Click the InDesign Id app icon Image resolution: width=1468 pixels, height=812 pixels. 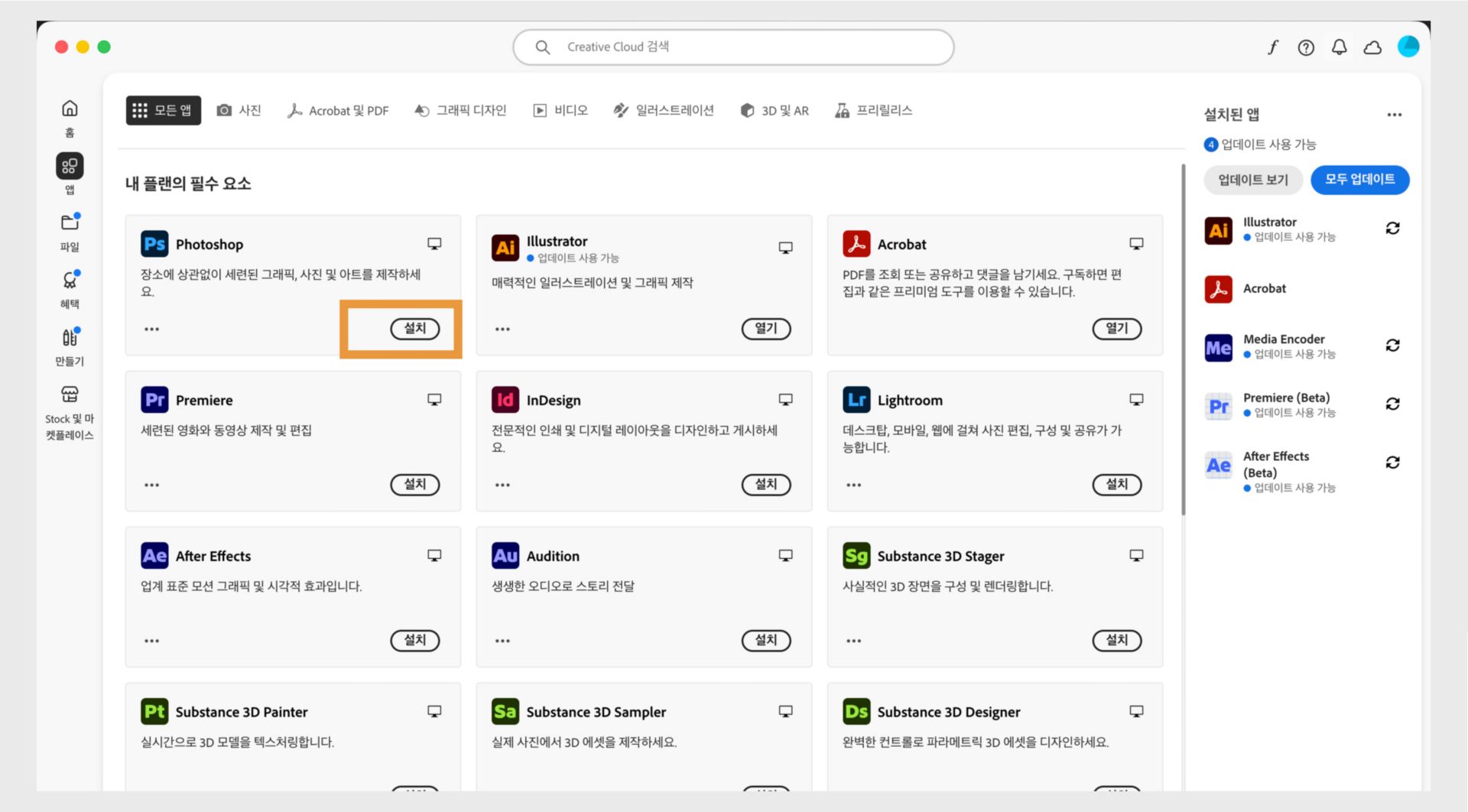505,400
